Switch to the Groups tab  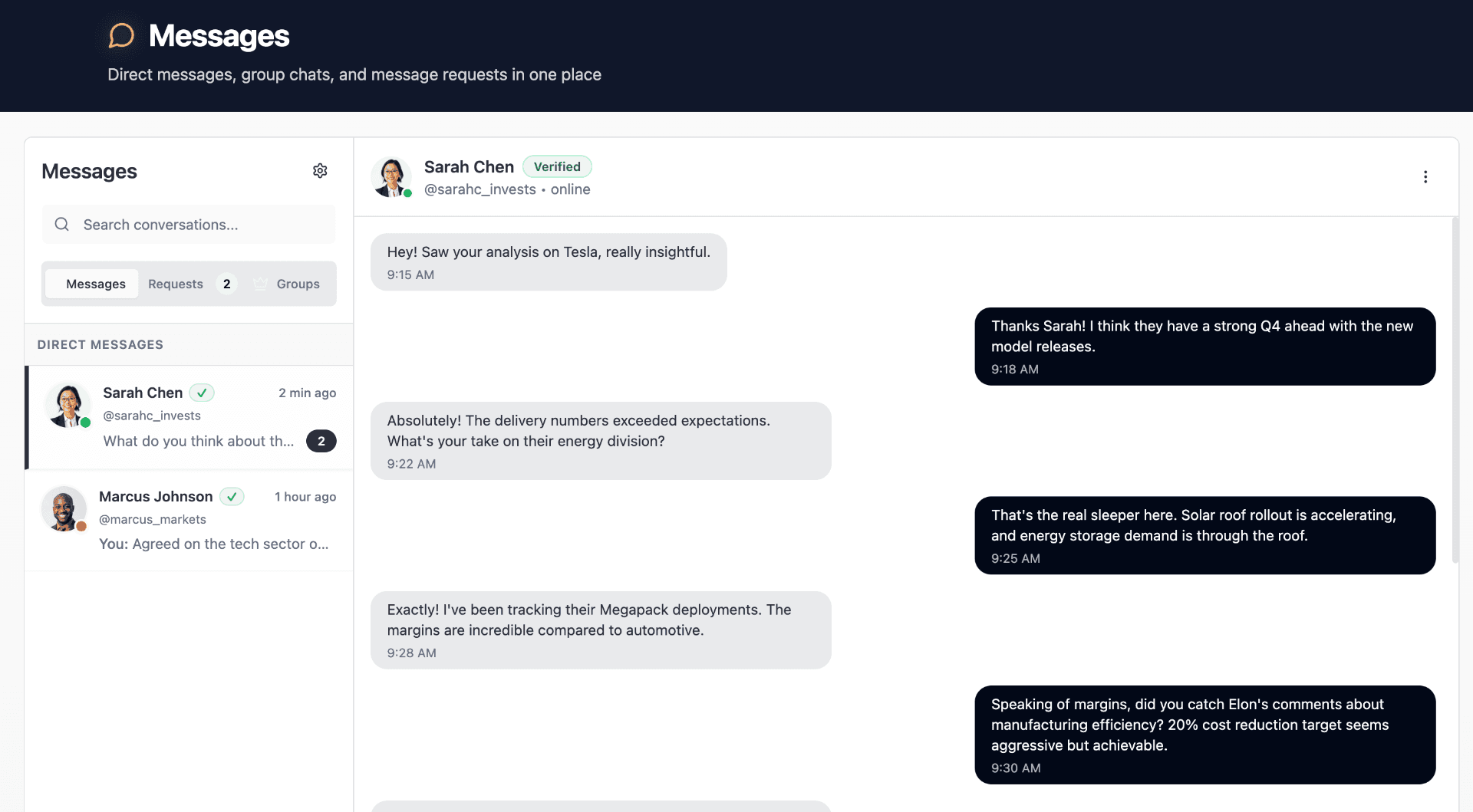point(288,284)
